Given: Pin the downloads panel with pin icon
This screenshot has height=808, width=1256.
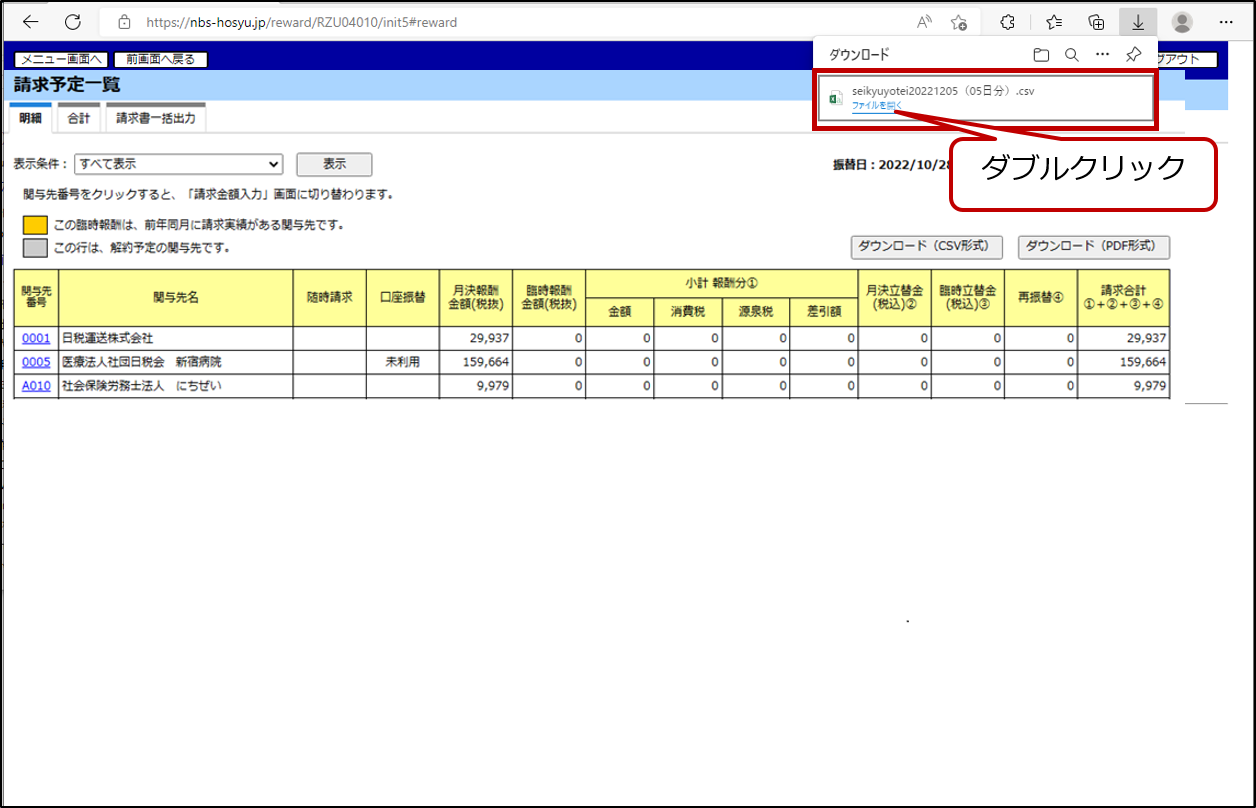Looking at the screenshot, I should click(x=1133, y=55).
